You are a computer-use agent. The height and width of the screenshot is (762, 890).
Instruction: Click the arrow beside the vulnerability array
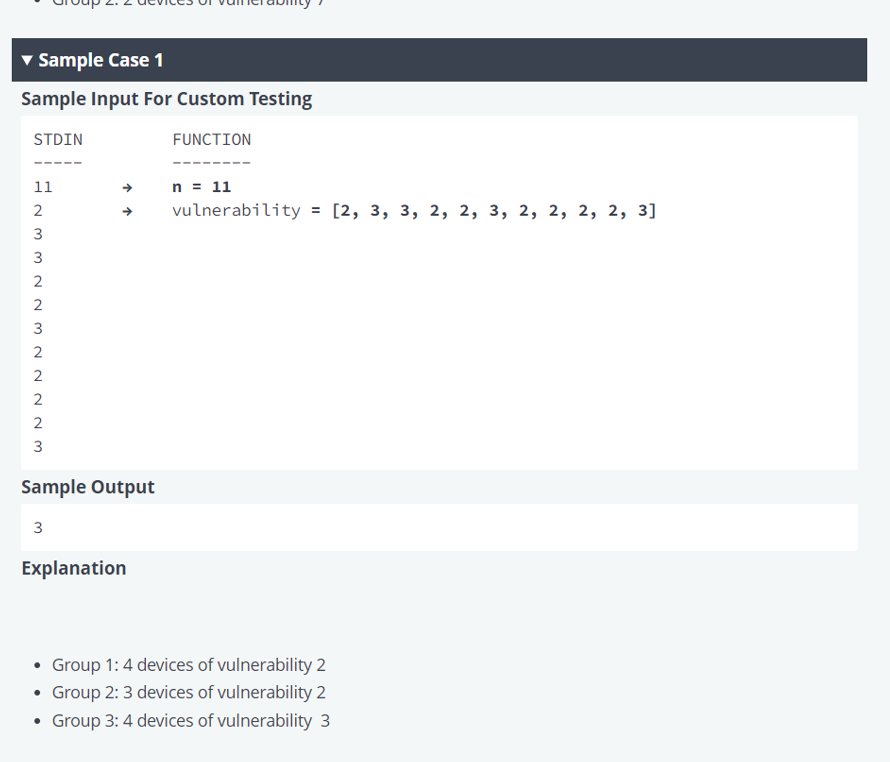click(x=127, y=211)
